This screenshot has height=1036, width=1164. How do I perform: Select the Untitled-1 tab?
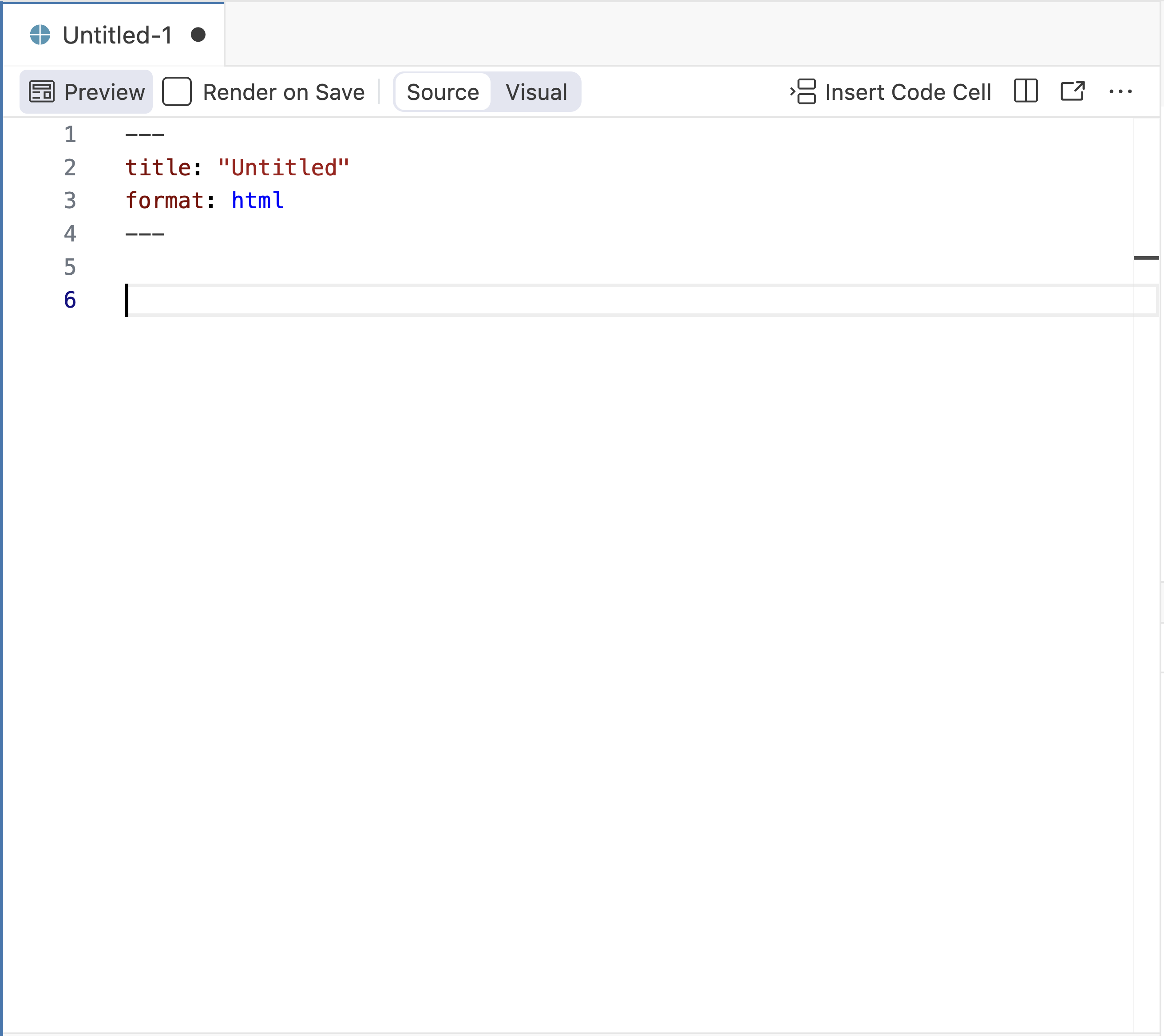pos(117,36)
